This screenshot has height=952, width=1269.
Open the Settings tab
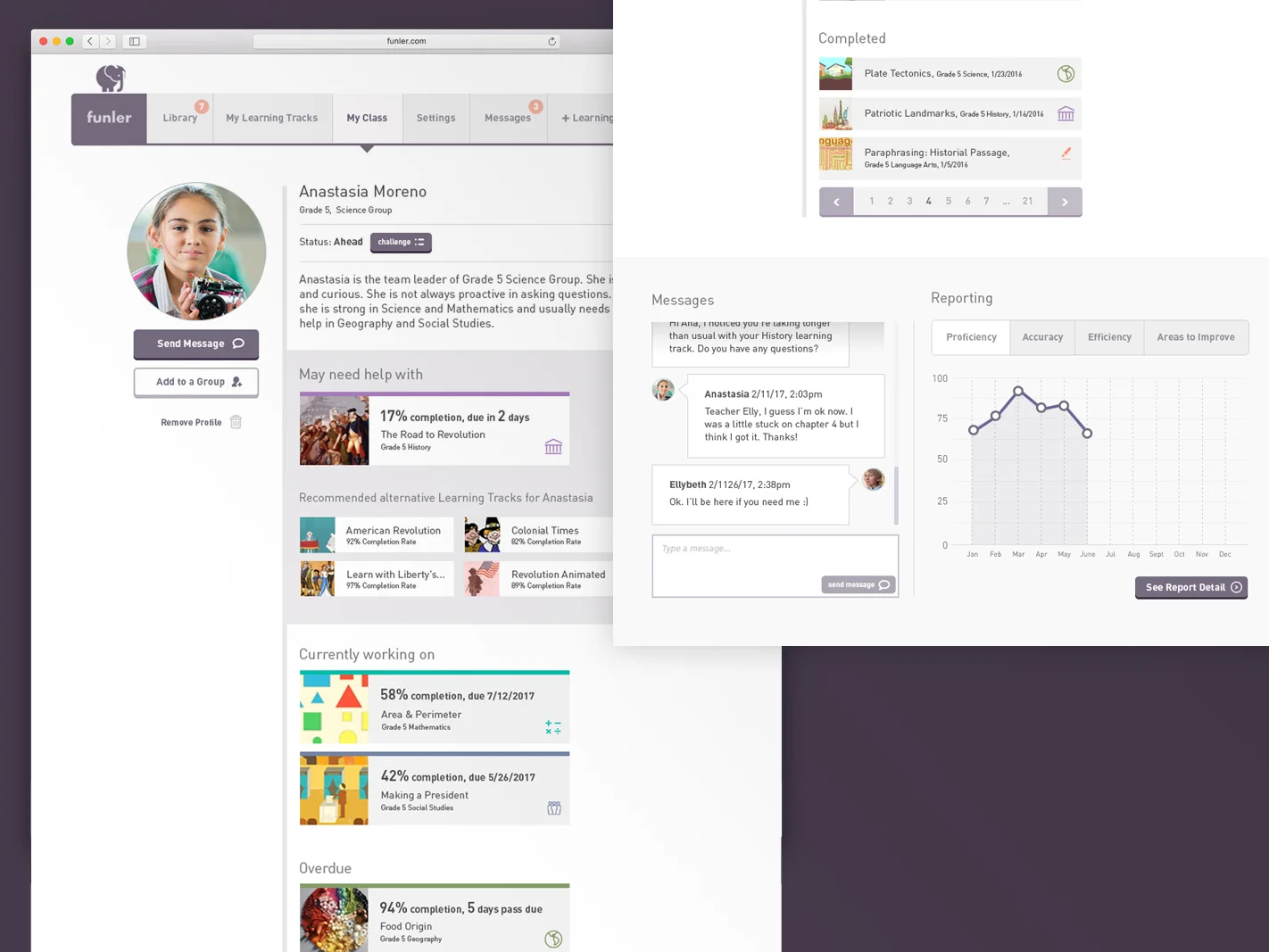435,118
